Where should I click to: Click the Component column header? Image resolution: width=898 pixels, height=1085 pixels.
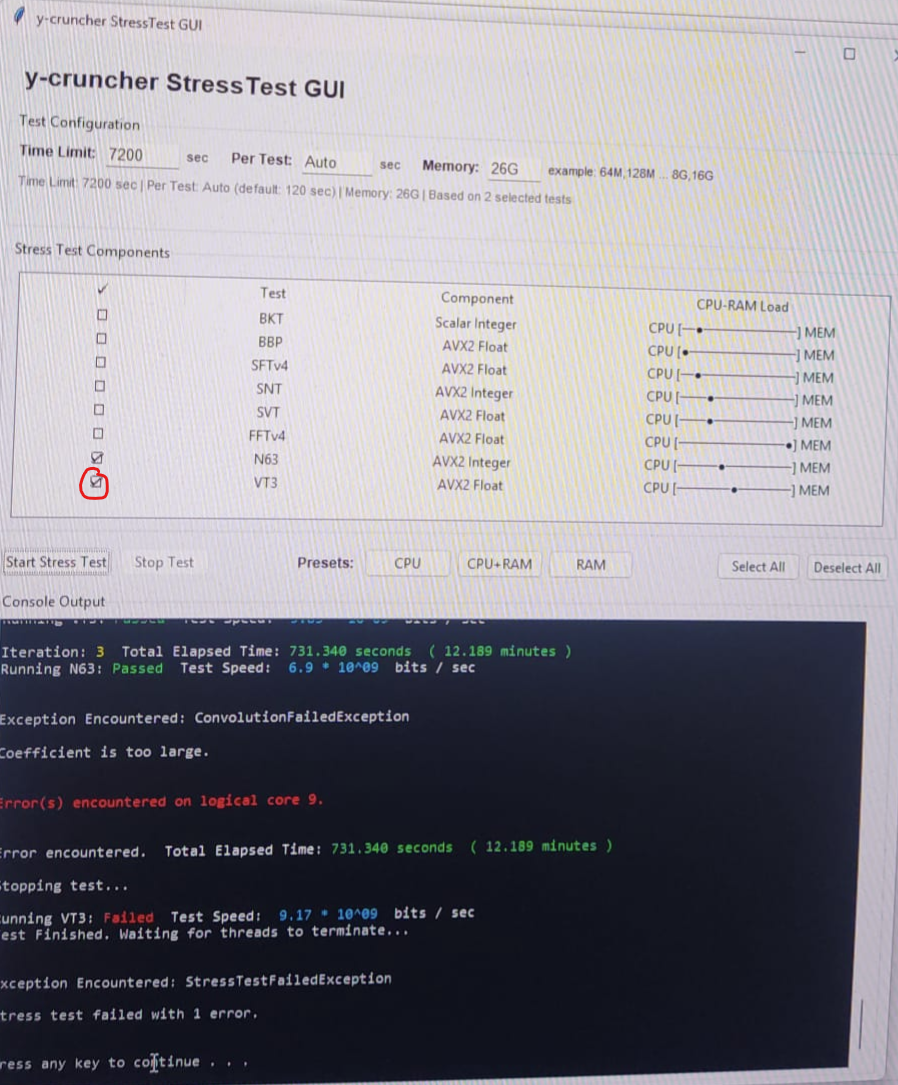click(x=477, y=298)
